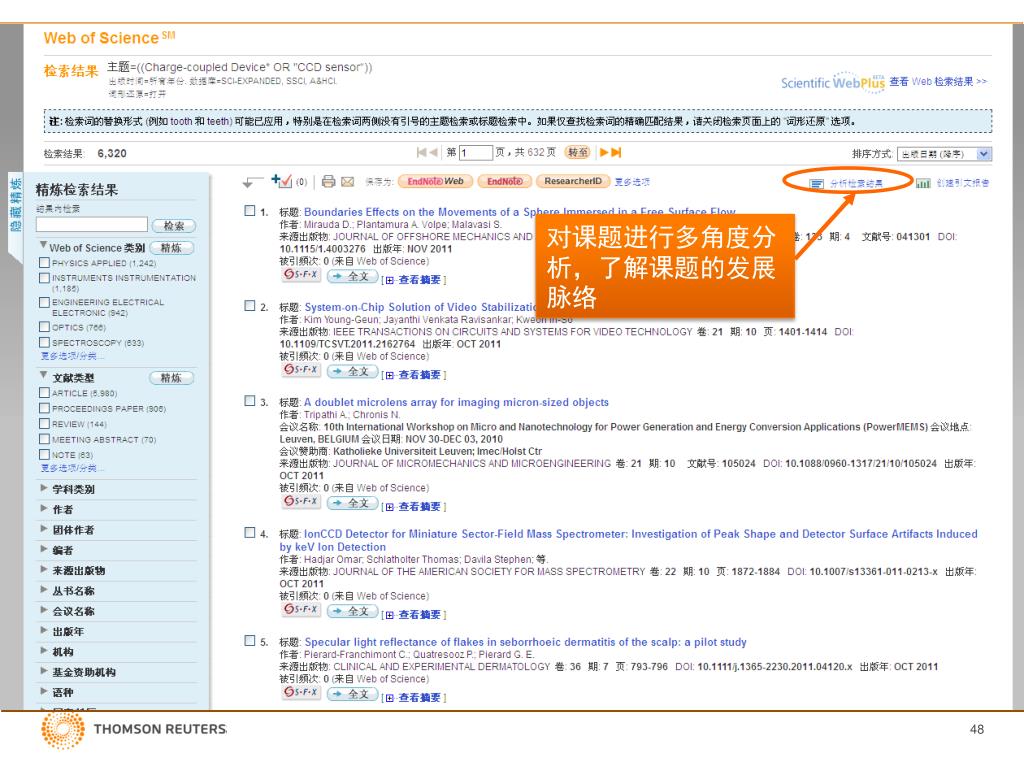The width and height of the screenshot is (1024, 768).
Task: Open full text (全文) for result 4
Action: tap(353, 611)
